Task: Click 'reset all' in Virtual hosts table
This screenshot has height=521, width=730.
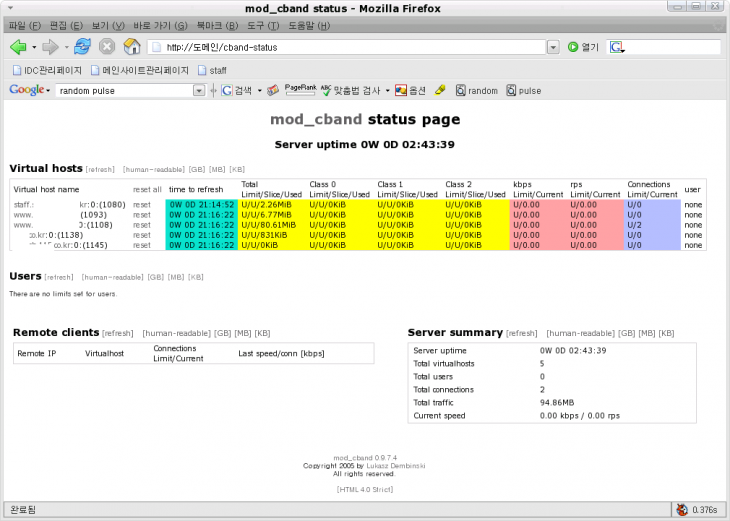Action: pyautogui.click(x=147, y=189)
